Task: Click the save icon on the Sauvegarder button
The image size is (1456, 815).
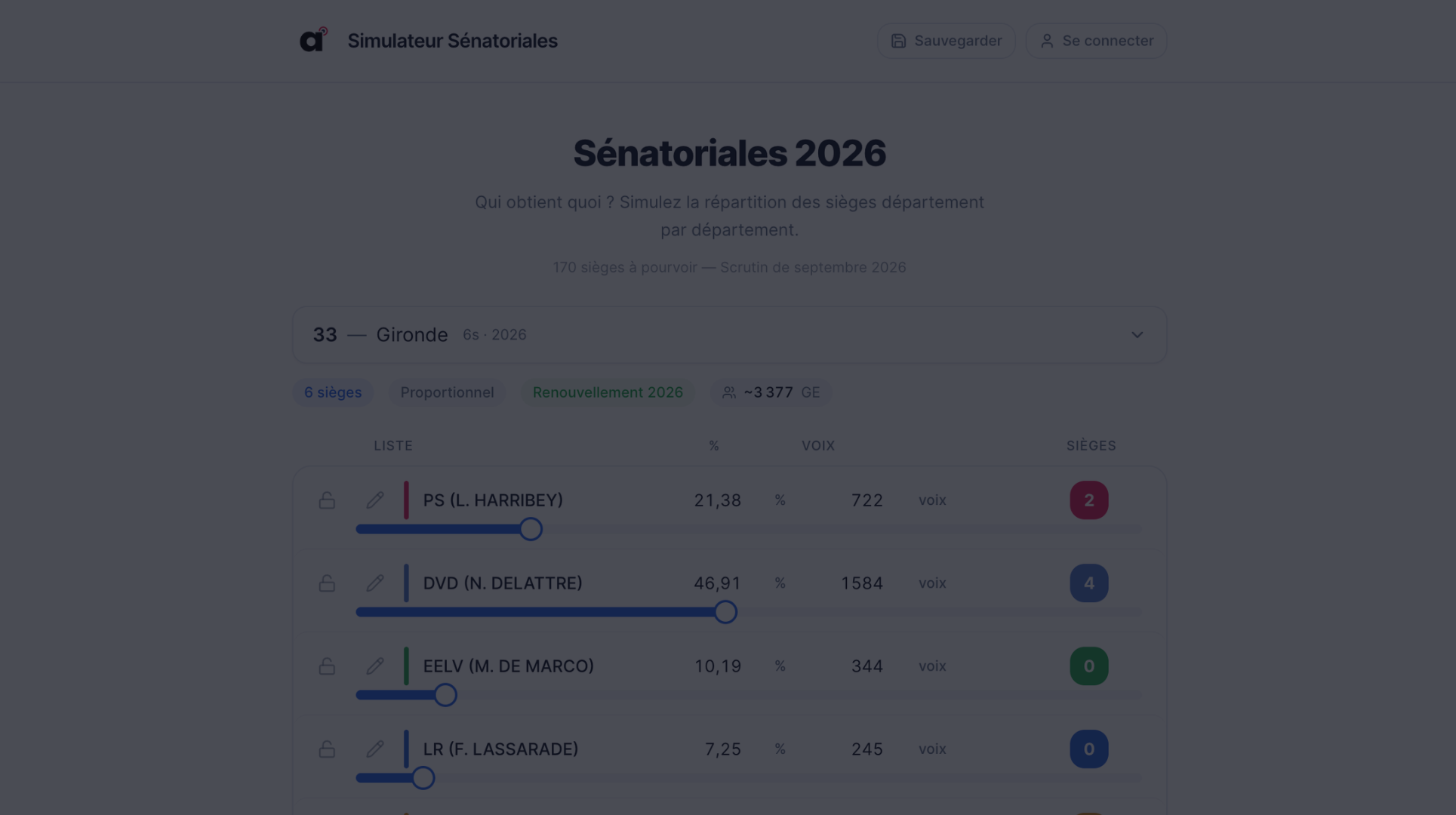Action: pos(898,41)
